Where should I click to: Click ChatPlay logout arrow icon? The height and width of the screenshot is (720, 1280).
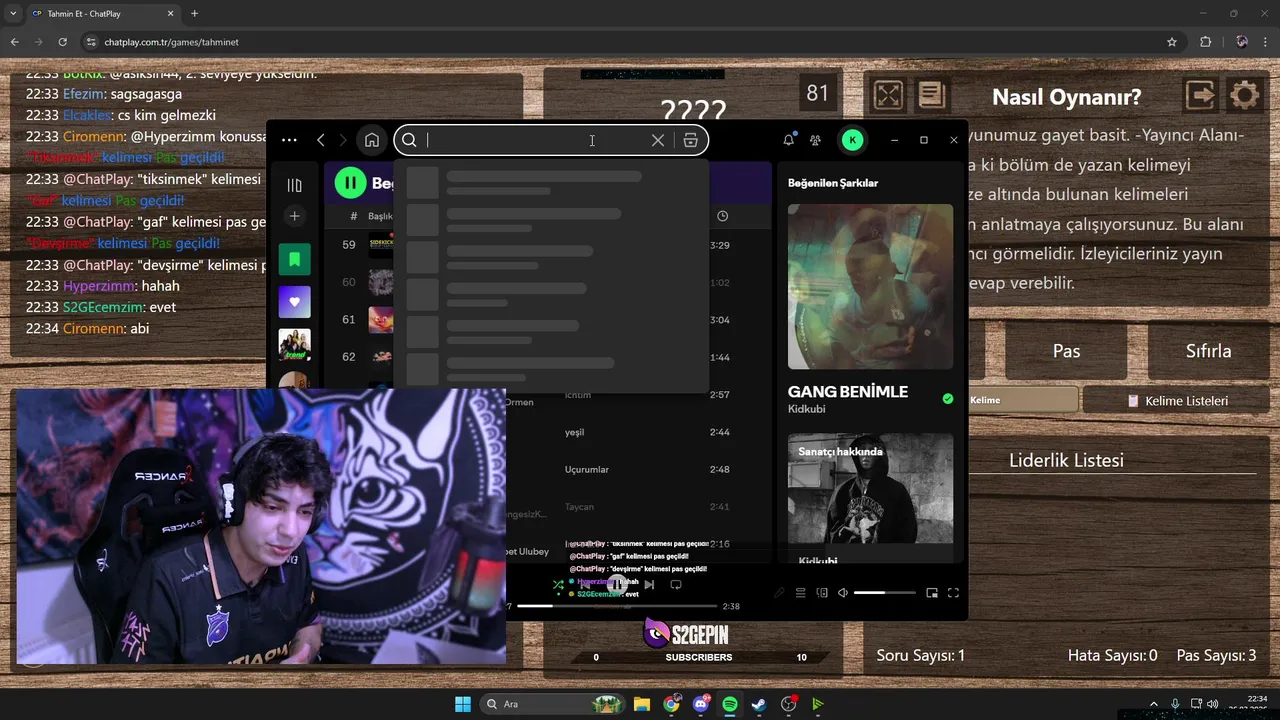click(1201, 95)
